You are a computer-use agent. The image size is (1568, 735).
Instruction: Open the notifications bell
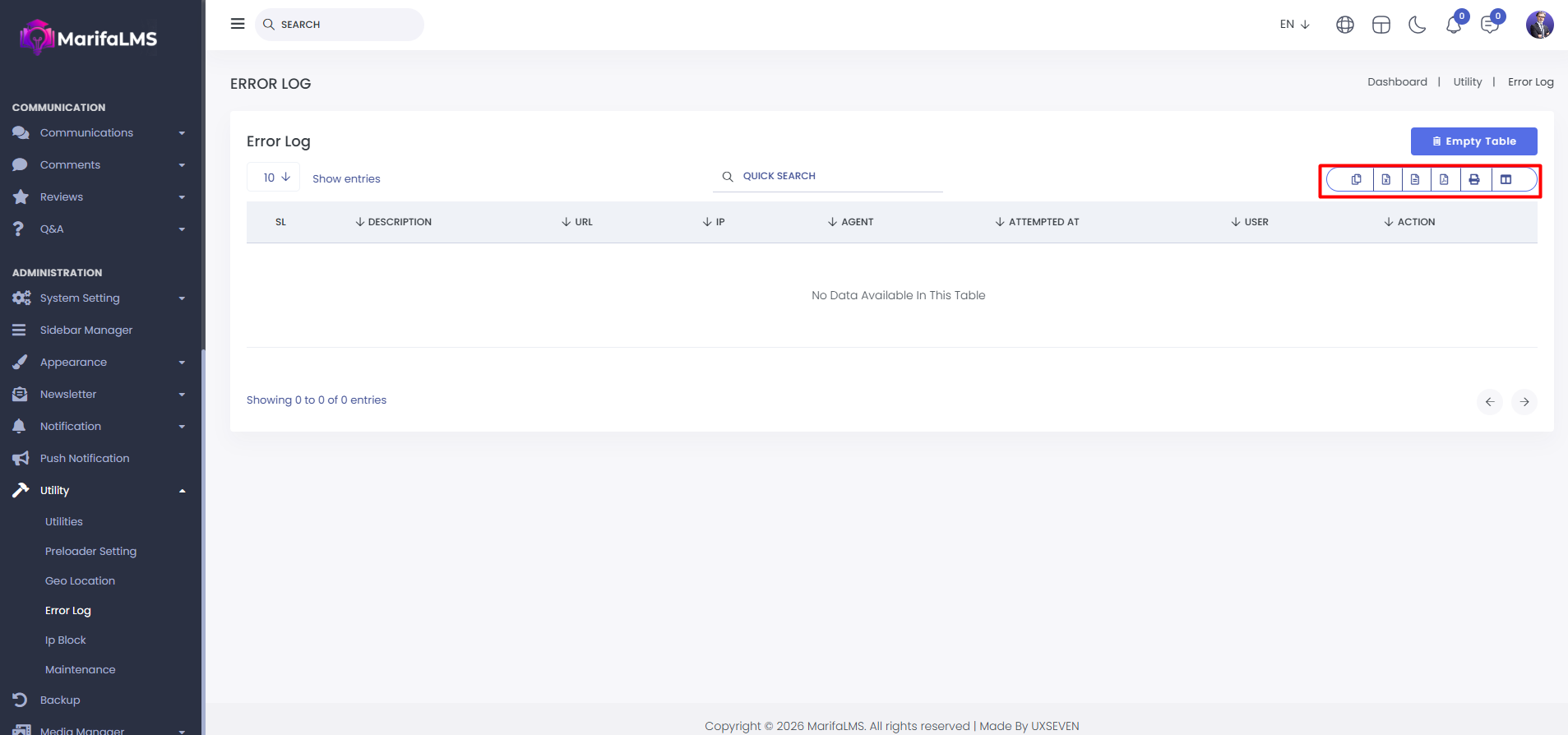[x=1453, y=25]
